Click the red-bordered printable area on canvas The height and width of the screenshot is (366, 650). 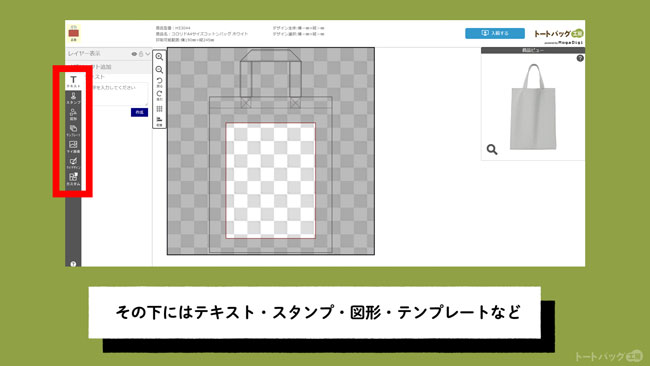point(270,180)
